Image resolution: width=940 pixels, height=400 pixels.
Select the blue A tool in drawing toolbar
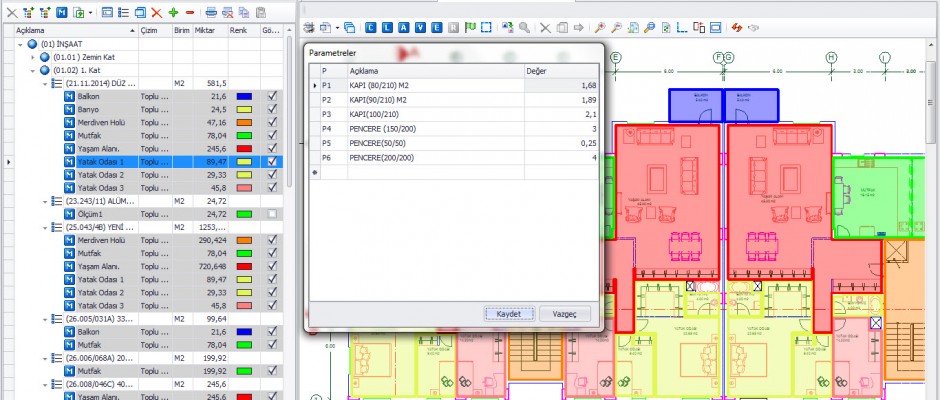pyautogui.click(x=403, y=27)
